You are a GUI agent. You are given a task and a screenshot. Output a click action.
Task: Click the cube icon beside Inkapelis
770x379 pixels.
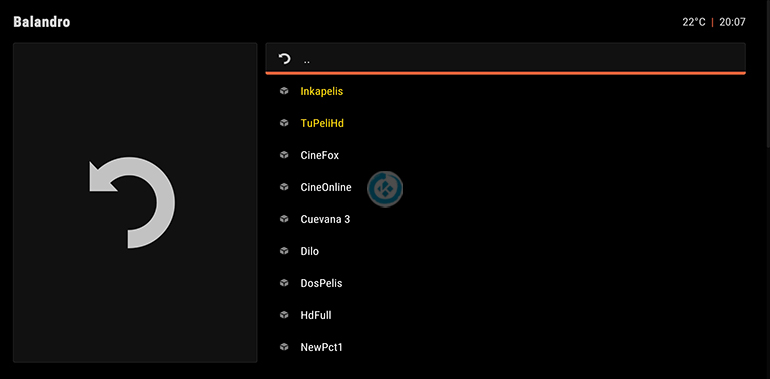tap(284, 91)
